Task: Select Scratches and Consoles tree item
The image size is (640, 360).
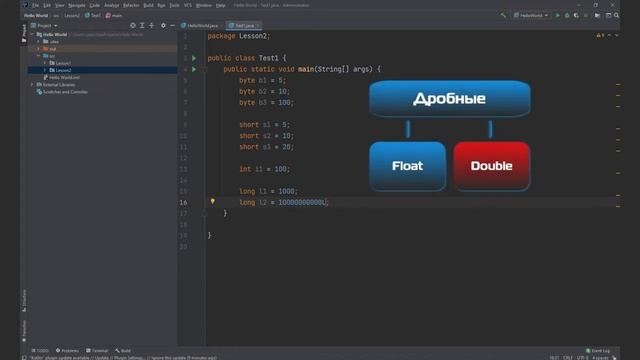Action: click(x=62, y=92)
